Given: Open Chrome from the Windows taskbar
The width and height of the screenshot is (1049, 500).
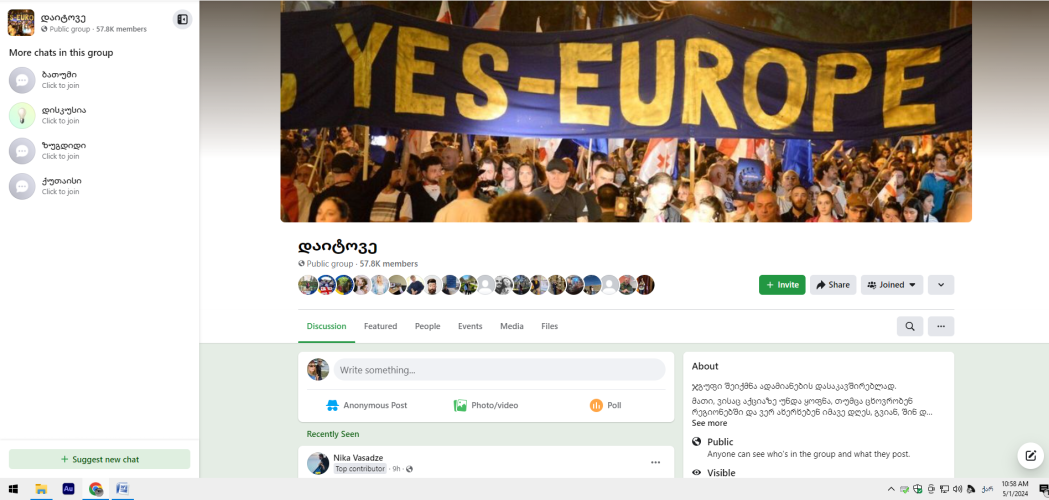Looking at the screenshot, I should click(x=96, y=489).
